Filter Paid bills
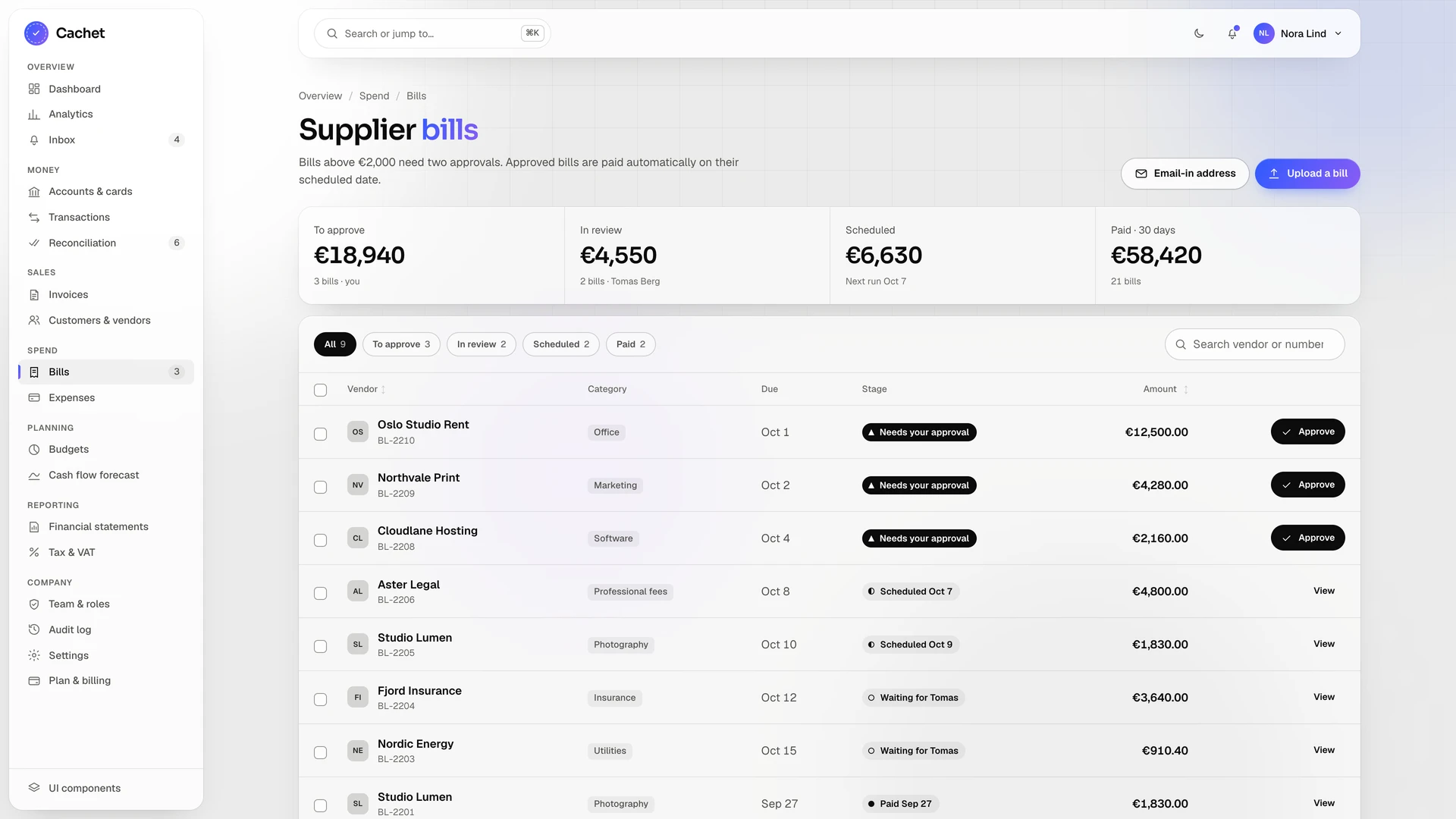This screenshot has width=1456, height=819. point(631,344)
